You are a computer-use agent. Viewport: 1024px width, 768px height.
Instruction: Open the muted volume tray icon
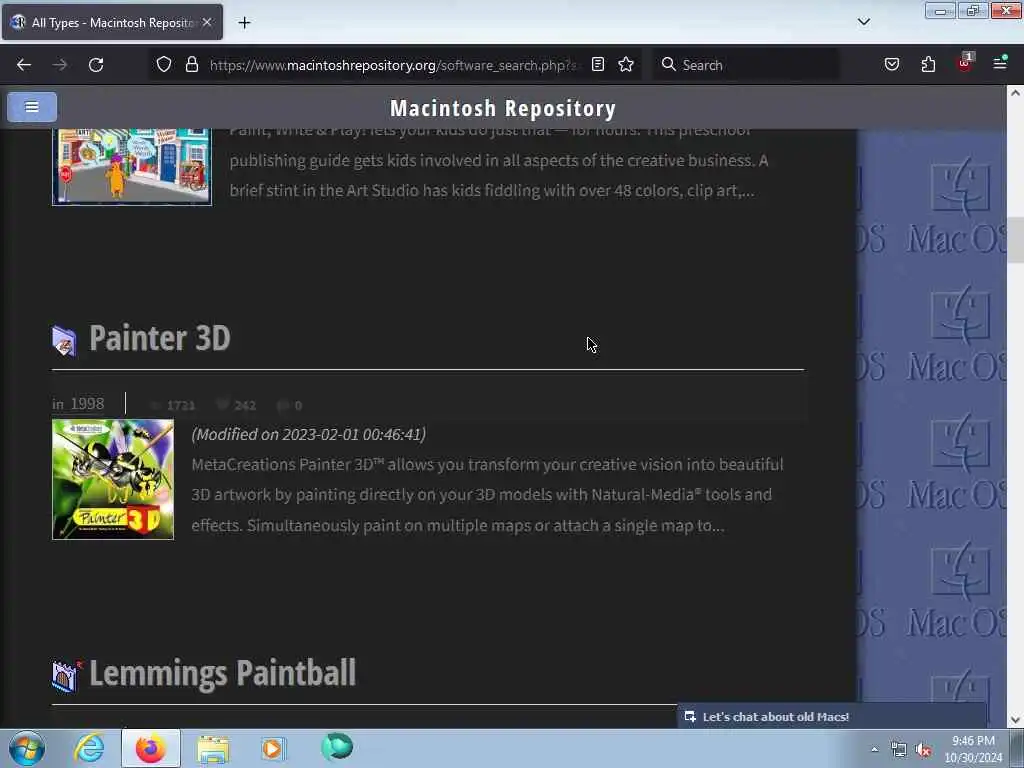(x=923, y=750)
